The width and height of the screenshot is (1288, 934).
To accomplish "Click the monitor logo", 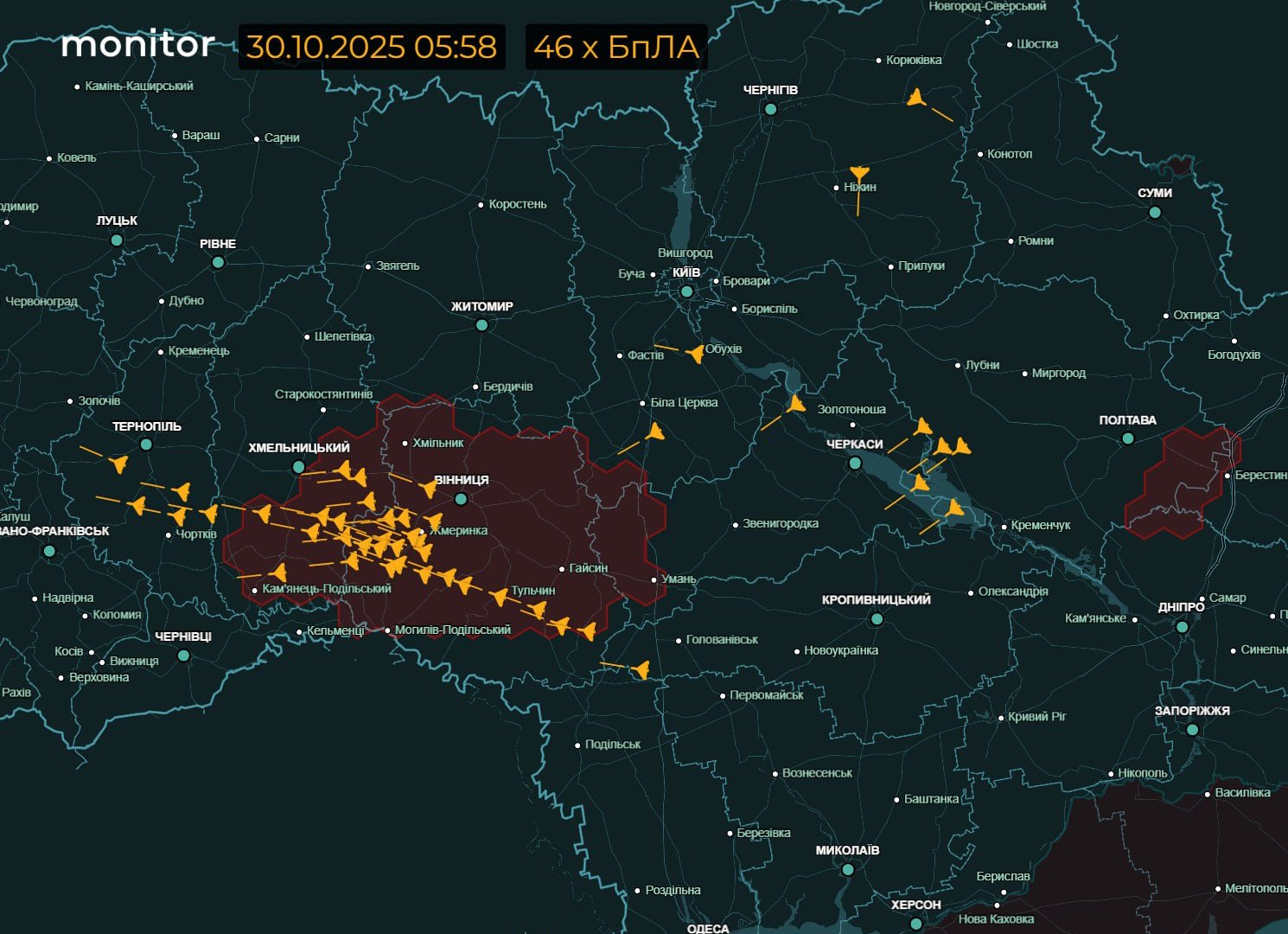I will coord(138,45).
